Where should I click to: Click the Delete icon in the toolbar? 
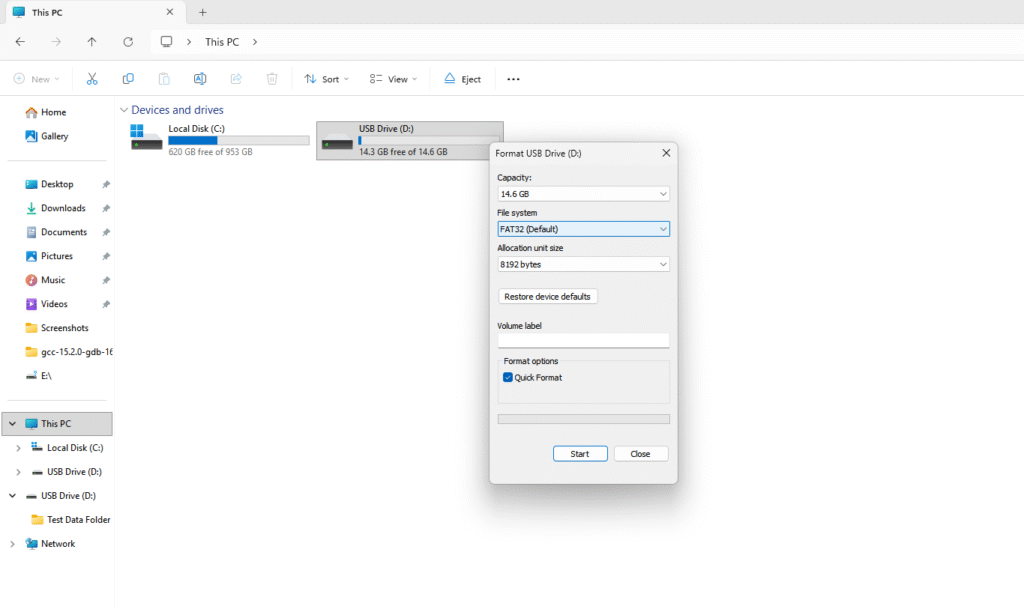pos(272,78)
